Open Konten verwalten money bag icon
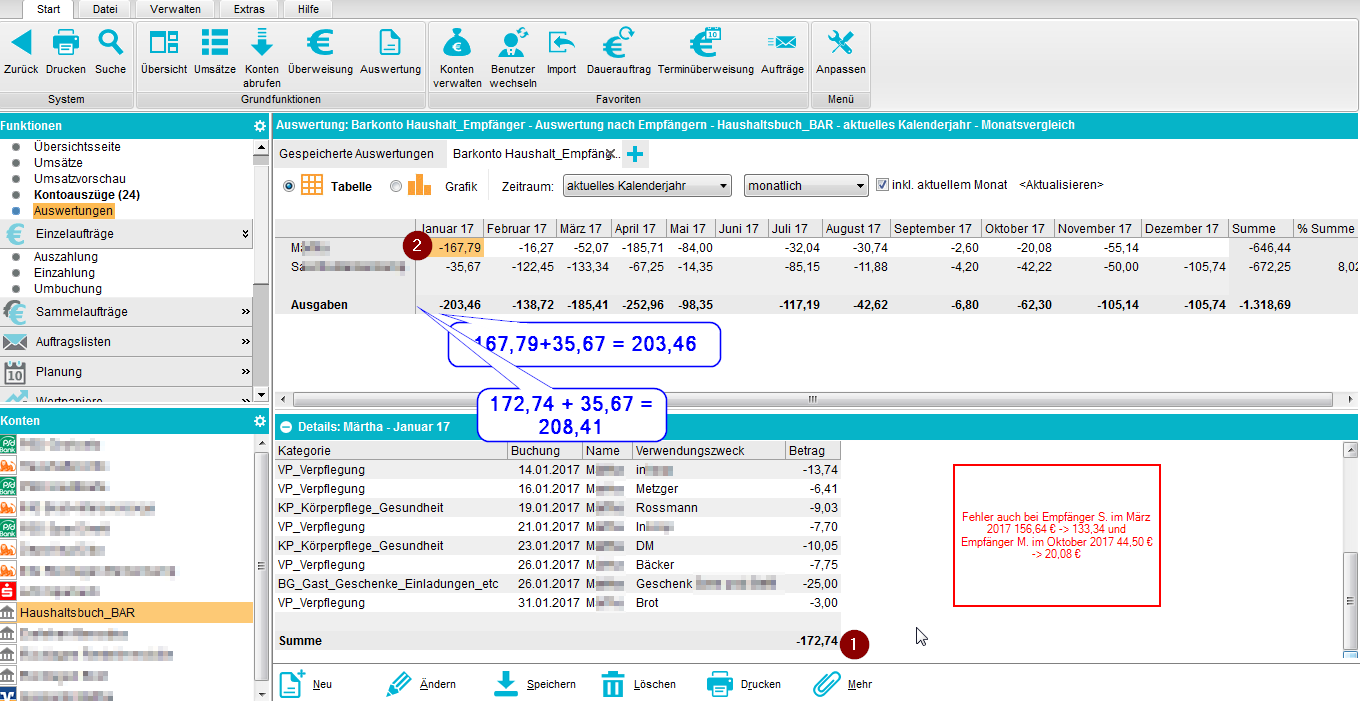The height and width of the screenshot is (701, 1360). pos(457,43)
